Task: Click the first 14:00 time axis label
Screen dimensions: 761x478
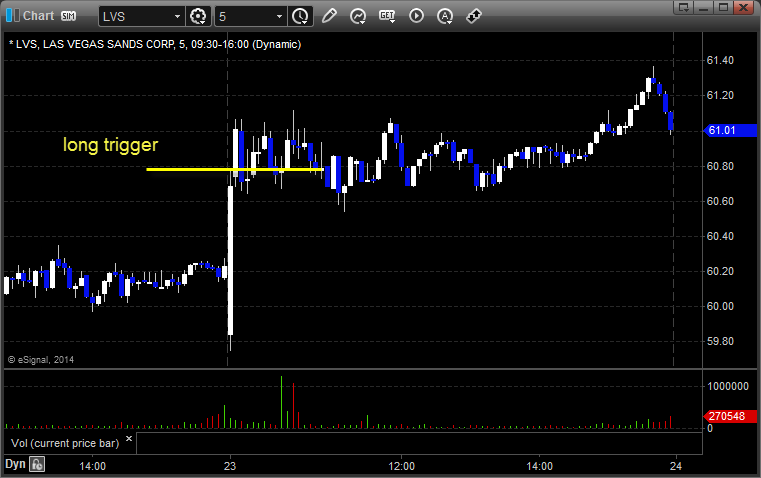Action: (x=92, y=466)
